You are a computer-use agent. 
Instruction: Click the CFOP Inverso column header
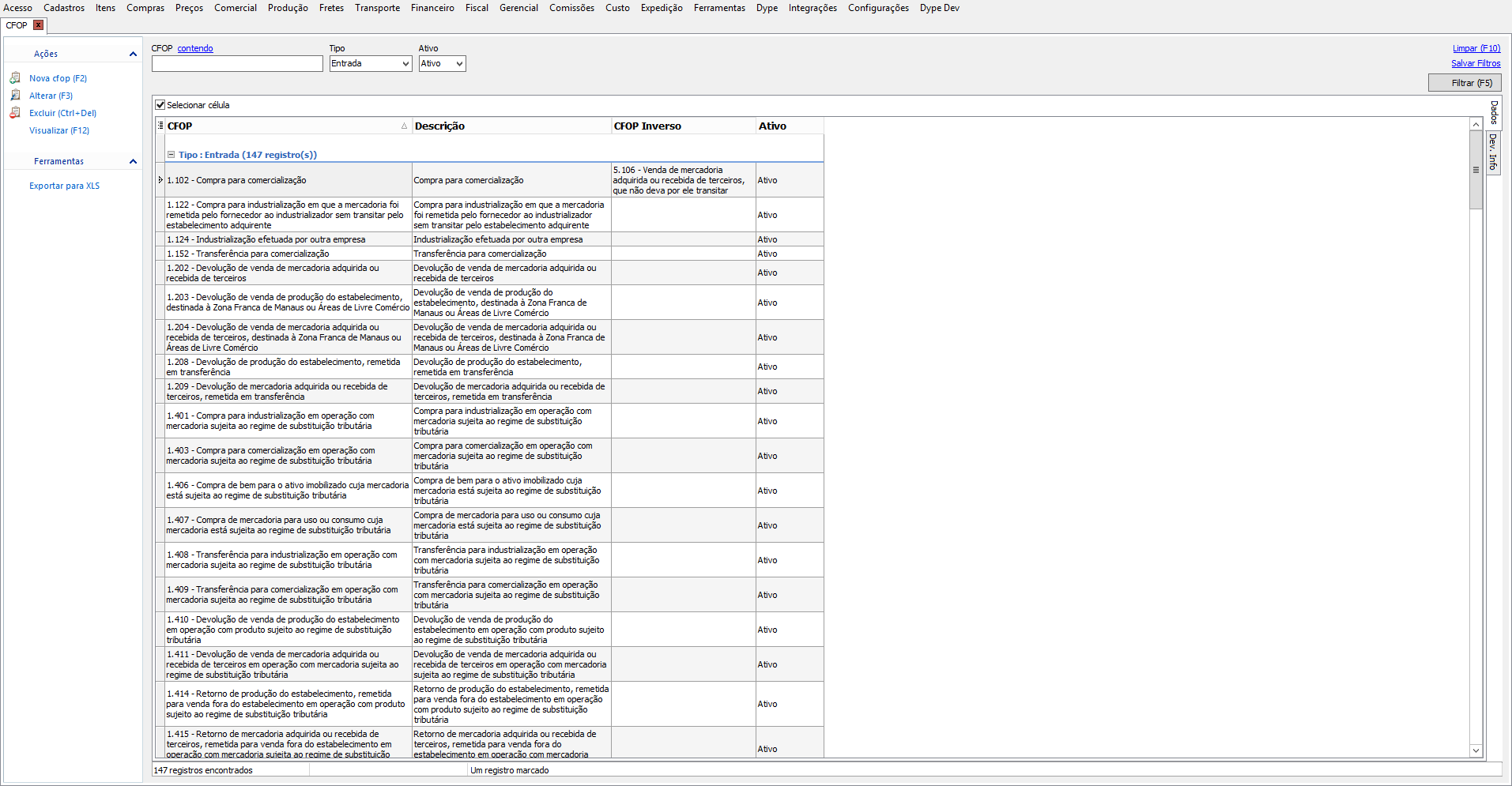pos(684,126)
